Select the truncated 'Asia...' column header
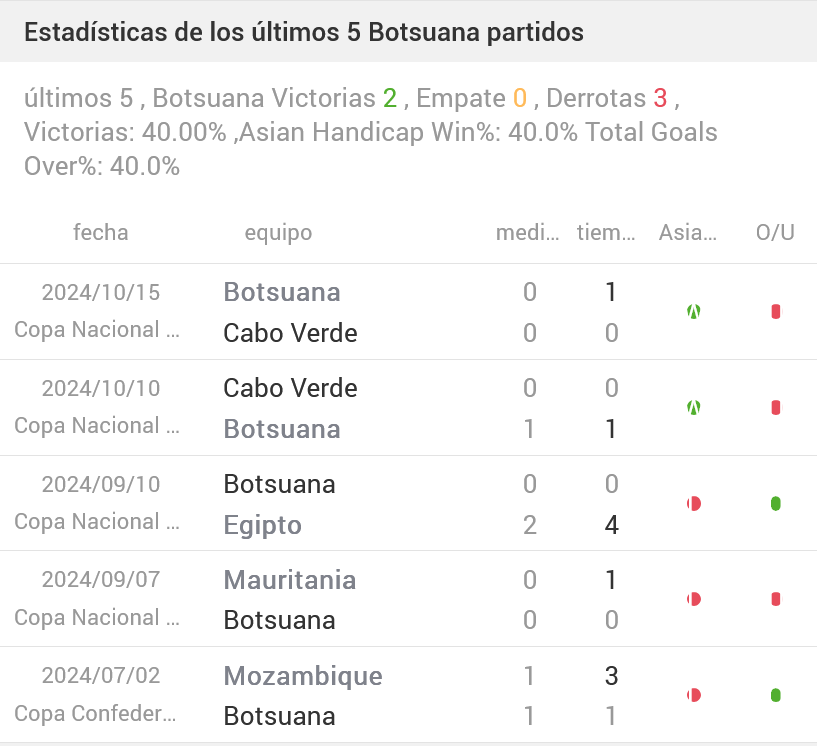The image size is (817, 746). click(x=688, y=233)
